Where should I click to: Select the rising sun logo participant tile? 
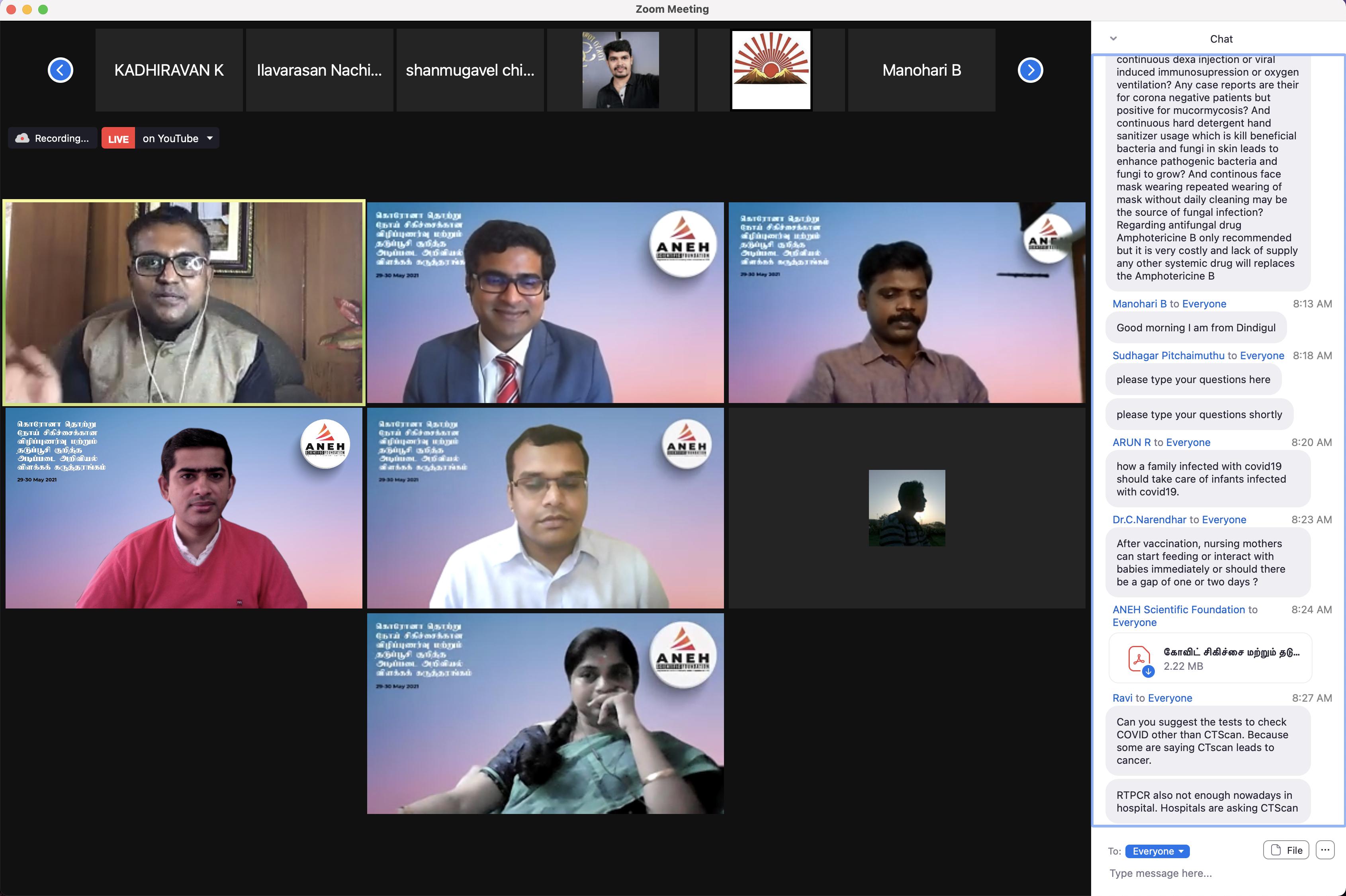tap(771, 70)
